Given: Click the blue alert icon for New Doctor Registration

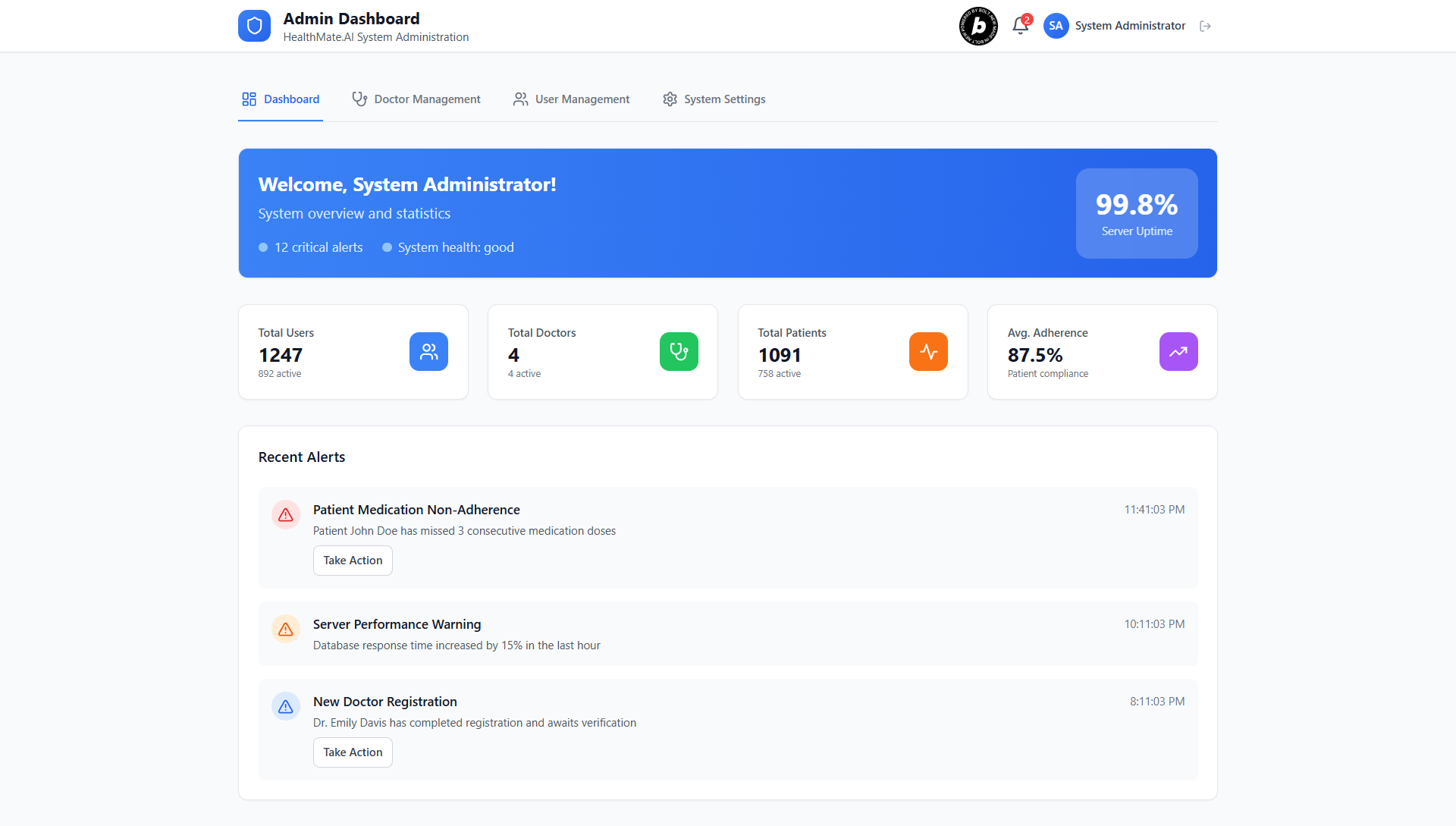Looking at the screenshot, I should point(286,707).
